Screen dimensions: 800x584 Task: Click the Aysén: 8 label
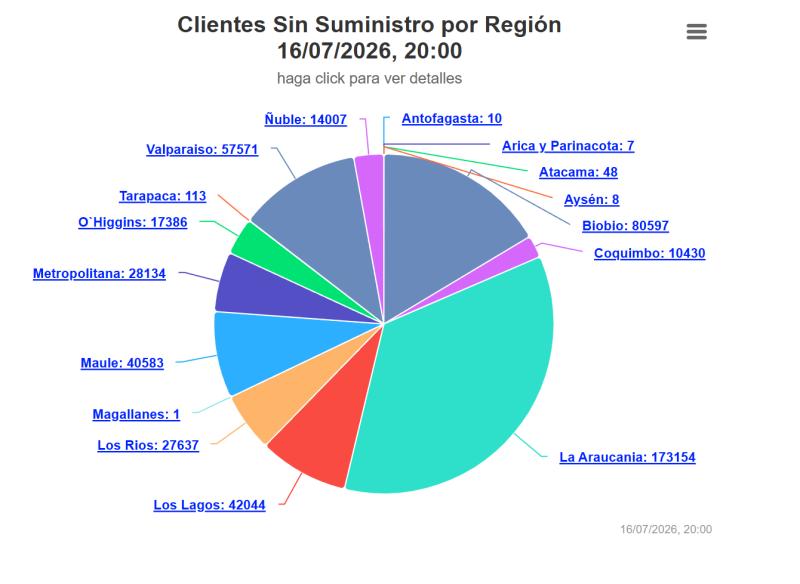[591, 199]
